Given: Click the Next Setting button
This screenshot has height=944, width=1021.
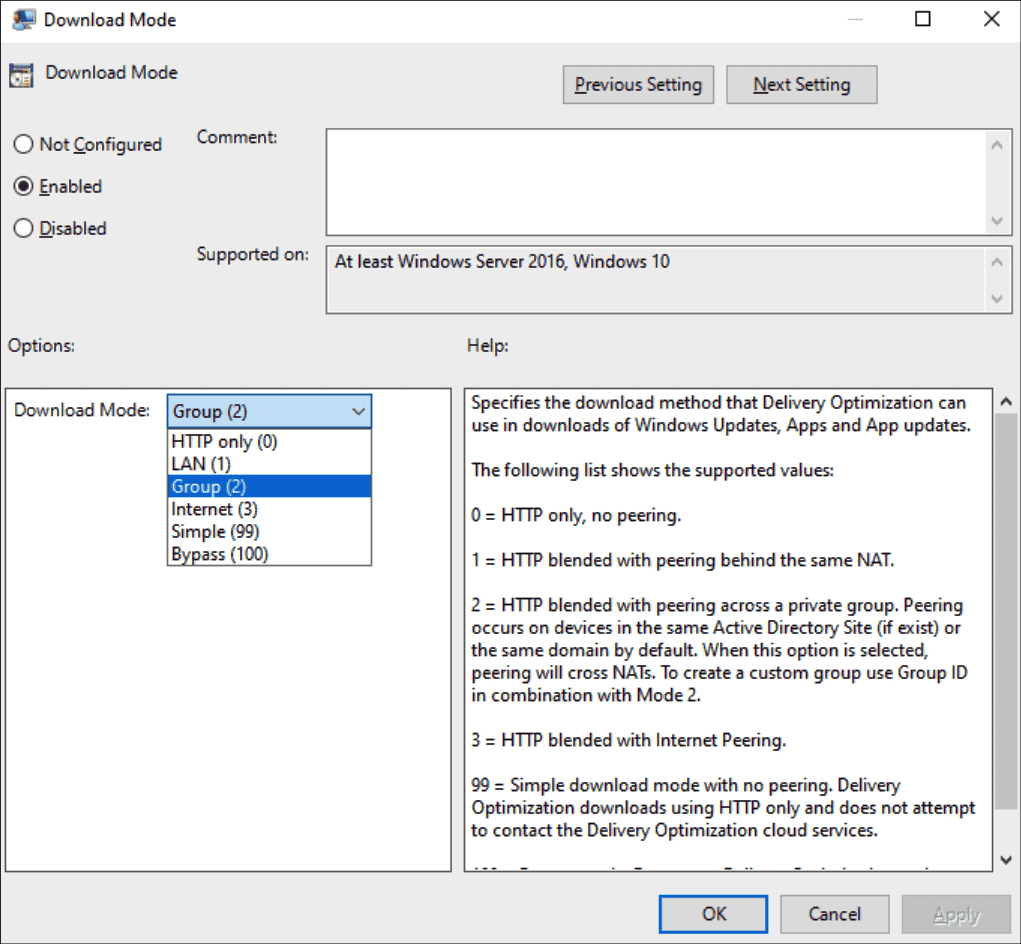Looking at the screenshot, I should coord(801,84).
